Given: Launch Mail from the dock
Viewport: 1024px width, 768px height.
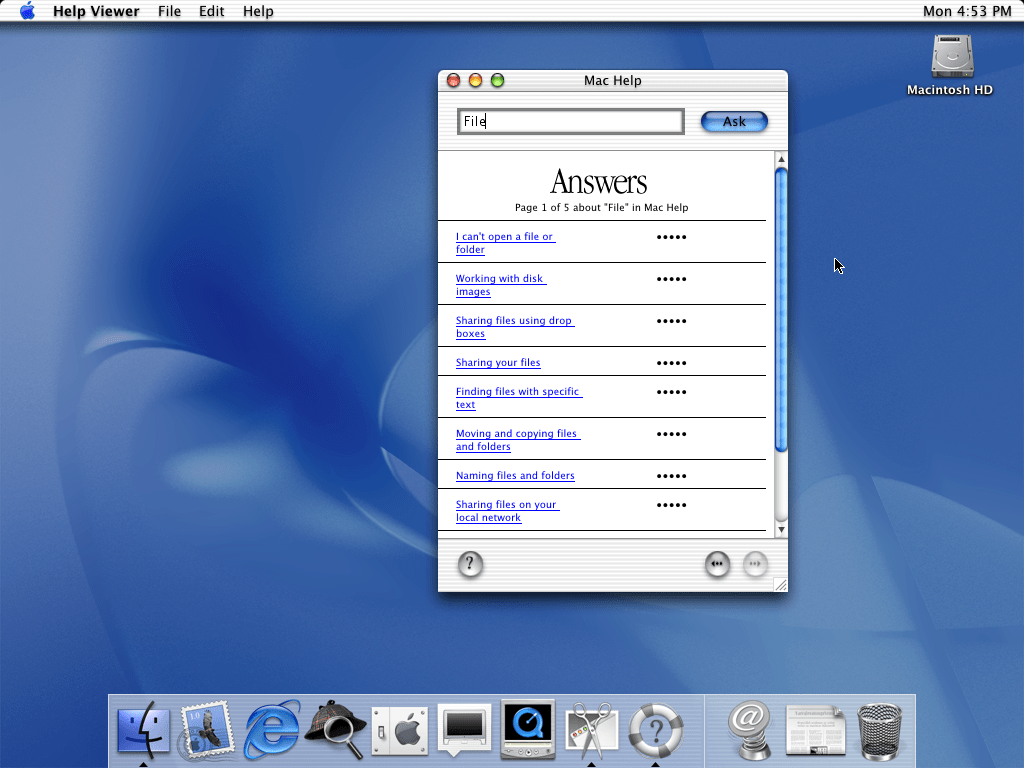Looking at the screenshot, I should coord(207,729).
